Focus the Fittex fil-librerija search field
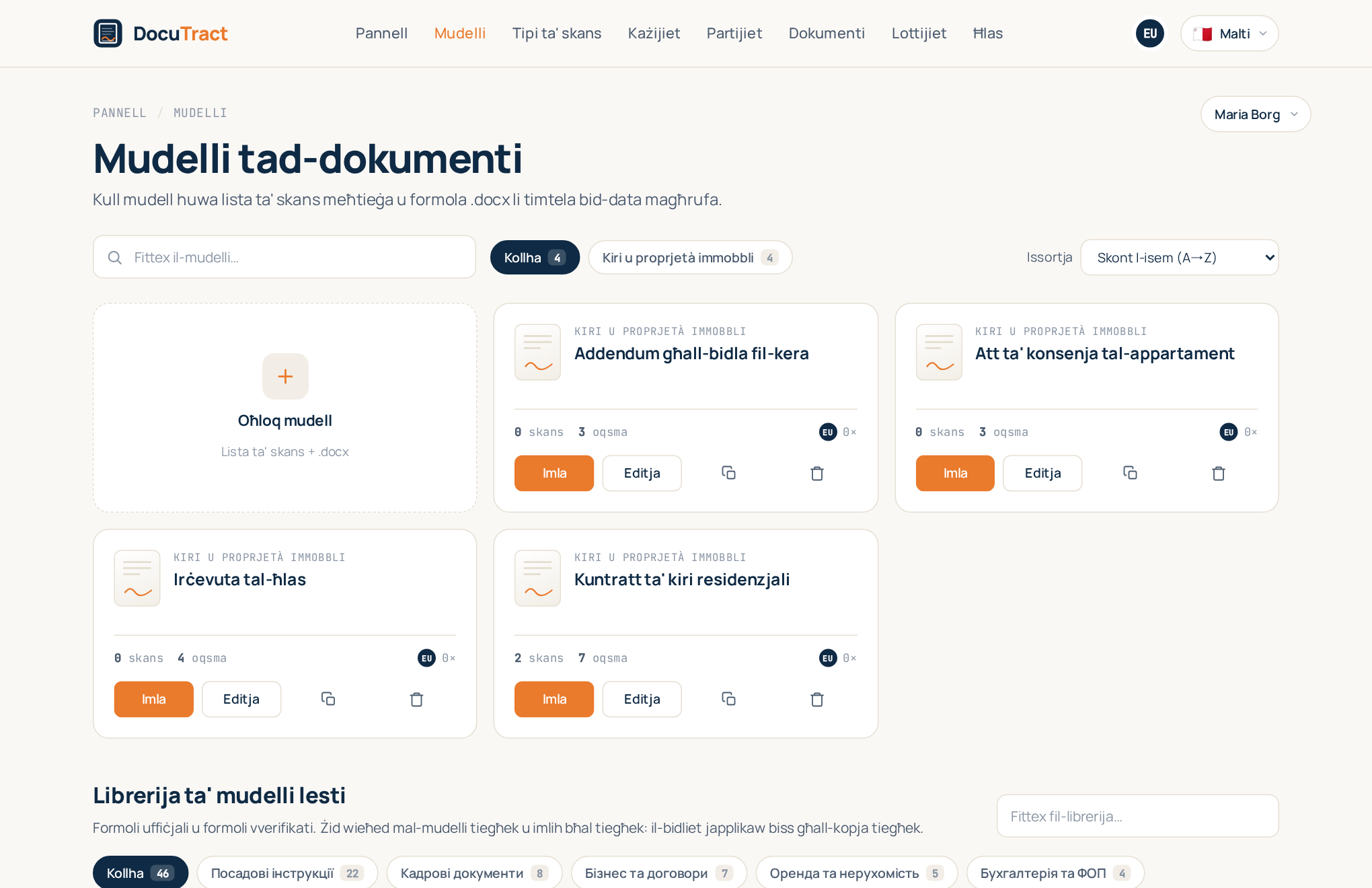Image resolution: width=1372 pixels, height=888 pixels. 1137,816
